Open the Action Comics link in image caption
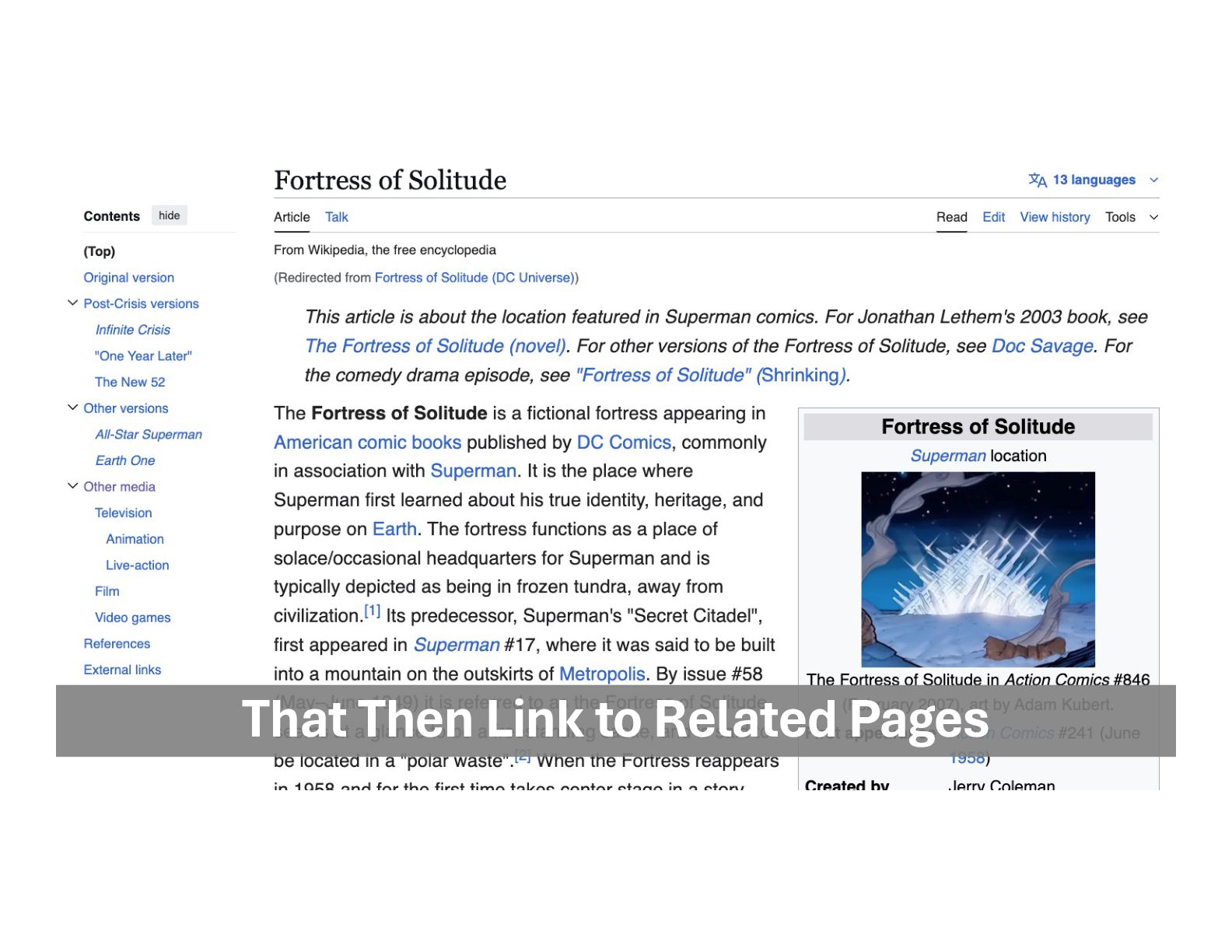 tap(1056, 679)
